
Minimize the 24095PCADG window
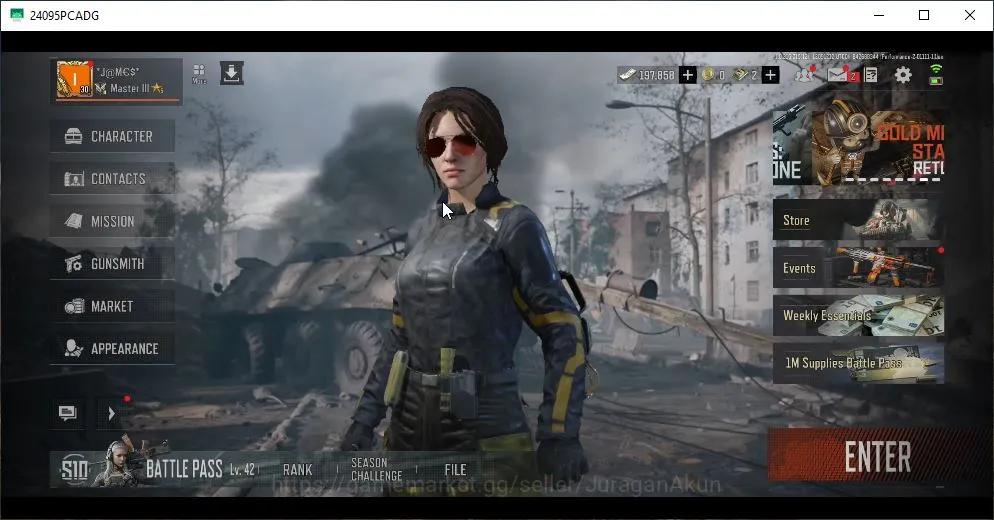879,15
